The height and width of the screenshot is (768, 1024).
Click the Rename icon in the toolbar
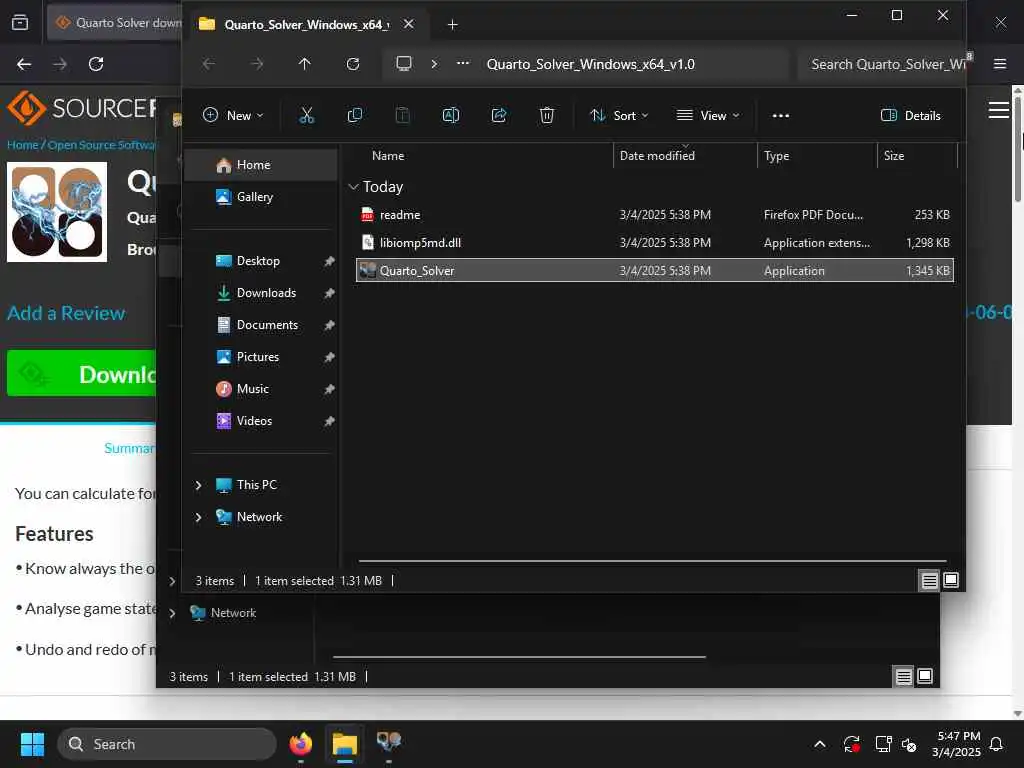click(x=451, y=116)
